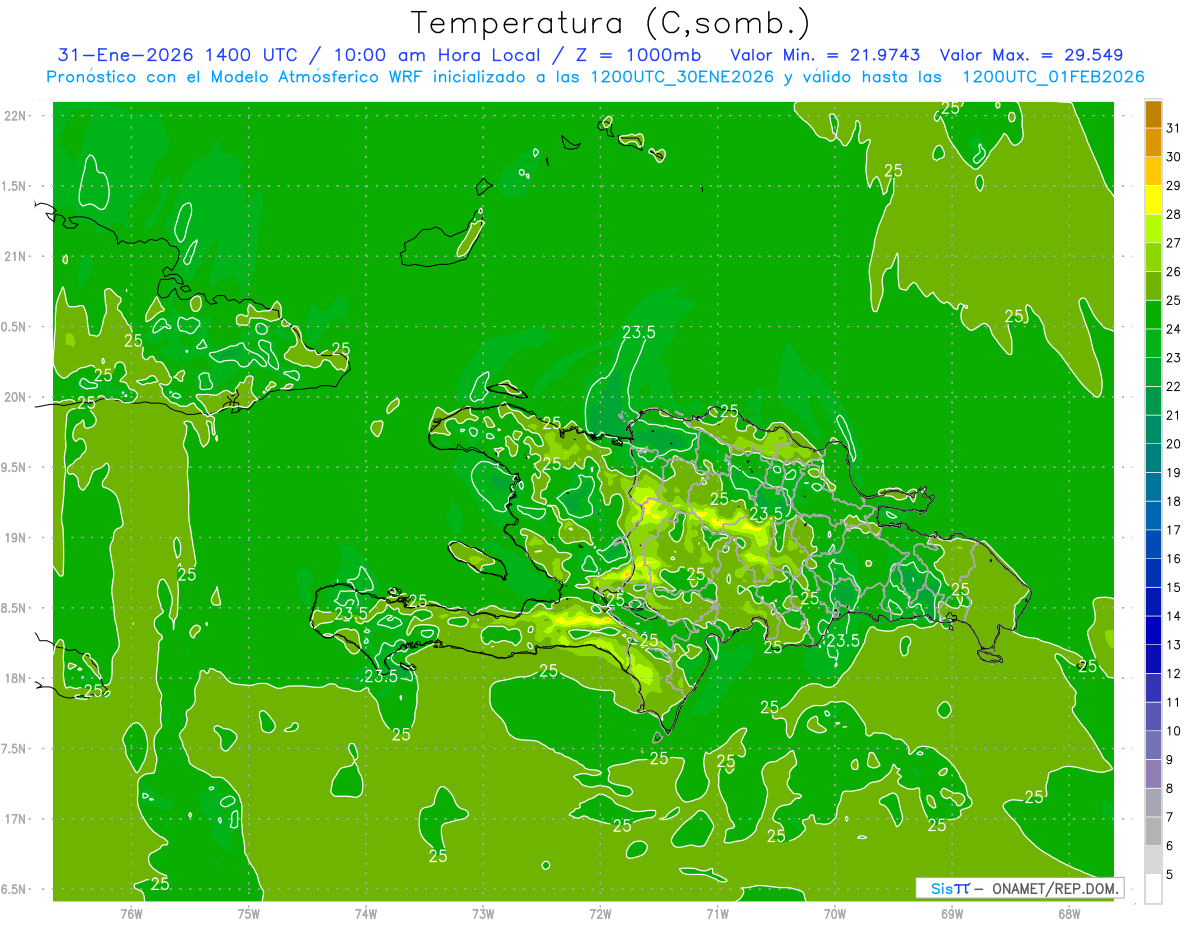Screen dimensions: 1200x927
Task: Click the "19N" latitude axis label
Action: pyautogui.click(x=15, y=537)
